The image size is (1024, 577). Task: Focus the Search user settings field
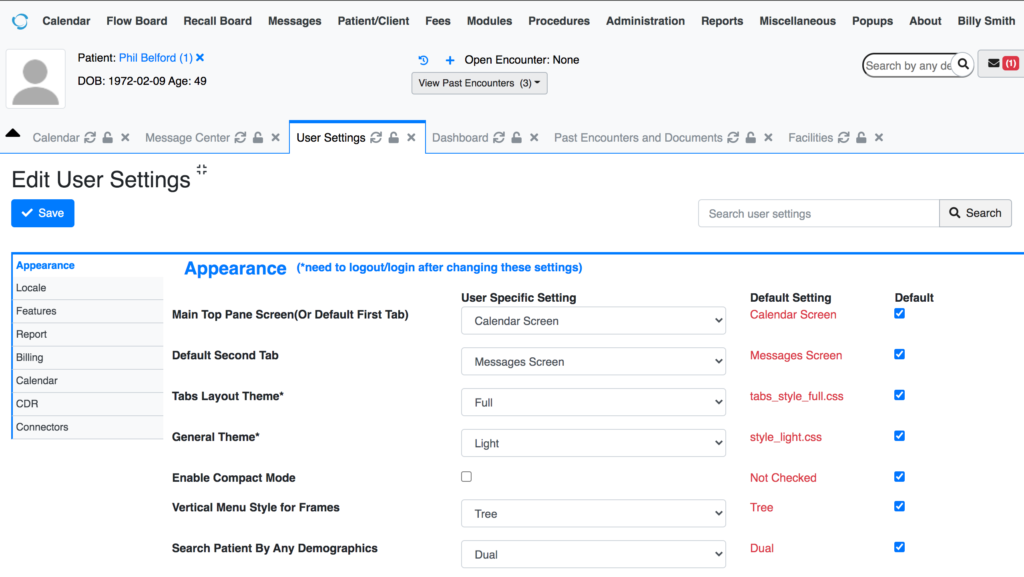pos(818,213)
